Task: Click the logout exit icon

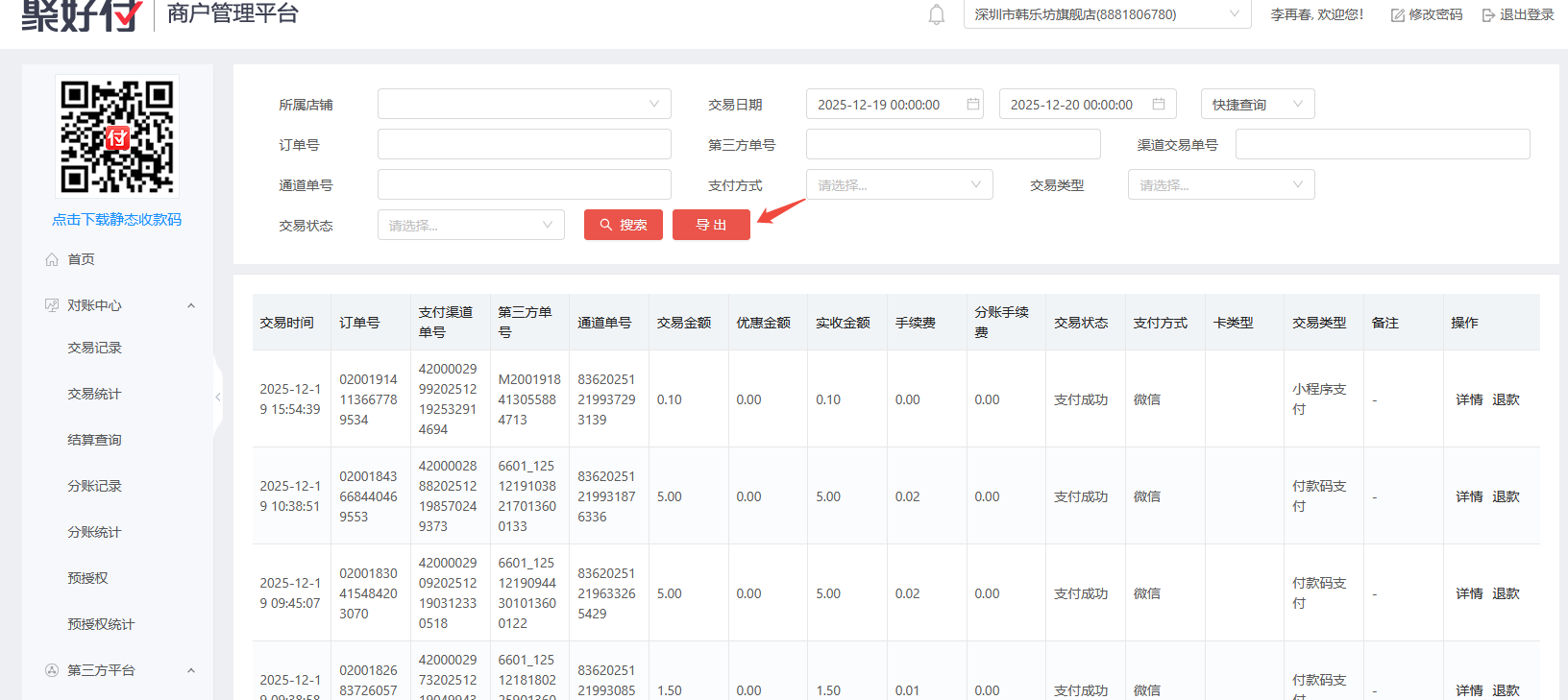Action: pos(1488,15)
